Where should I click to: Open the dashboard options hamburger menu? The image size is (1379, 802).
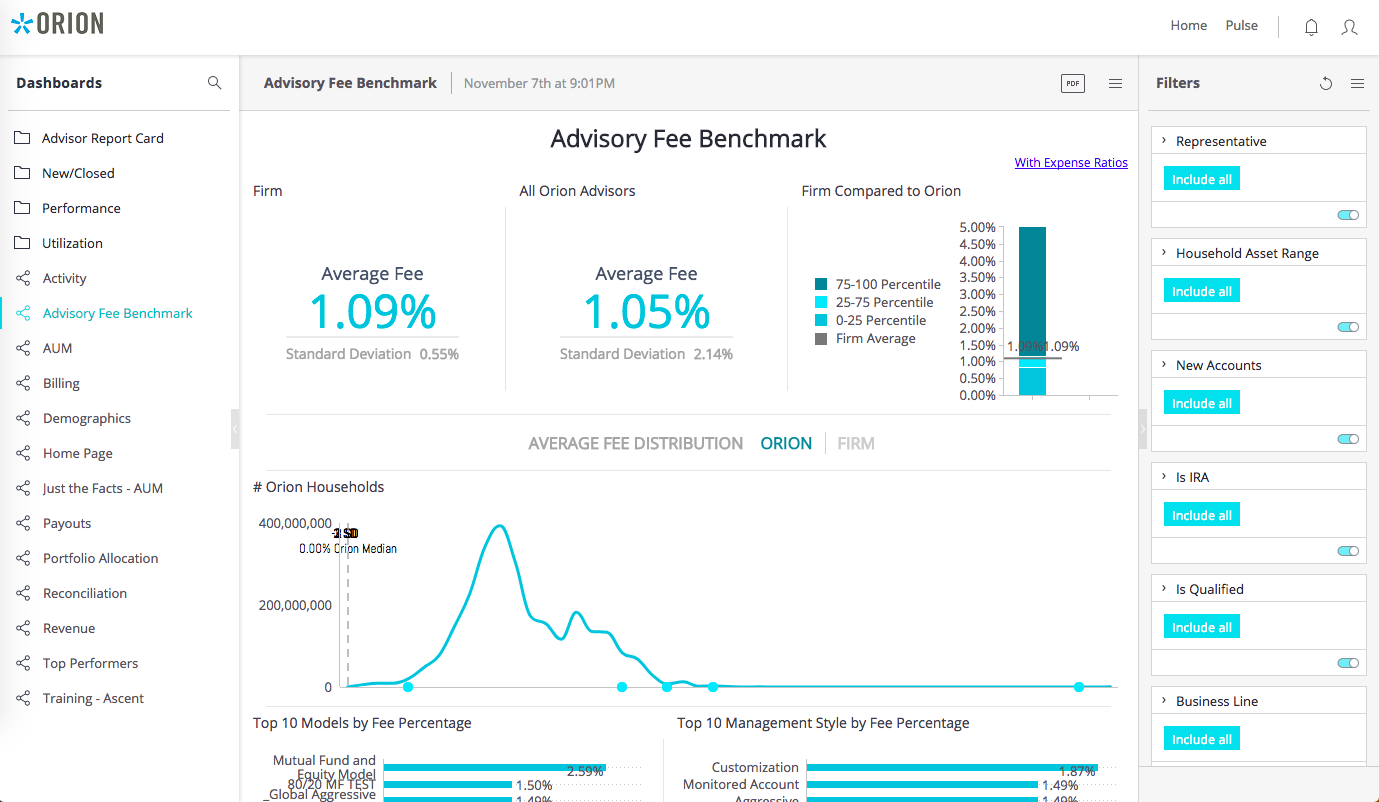point(1115,83)
